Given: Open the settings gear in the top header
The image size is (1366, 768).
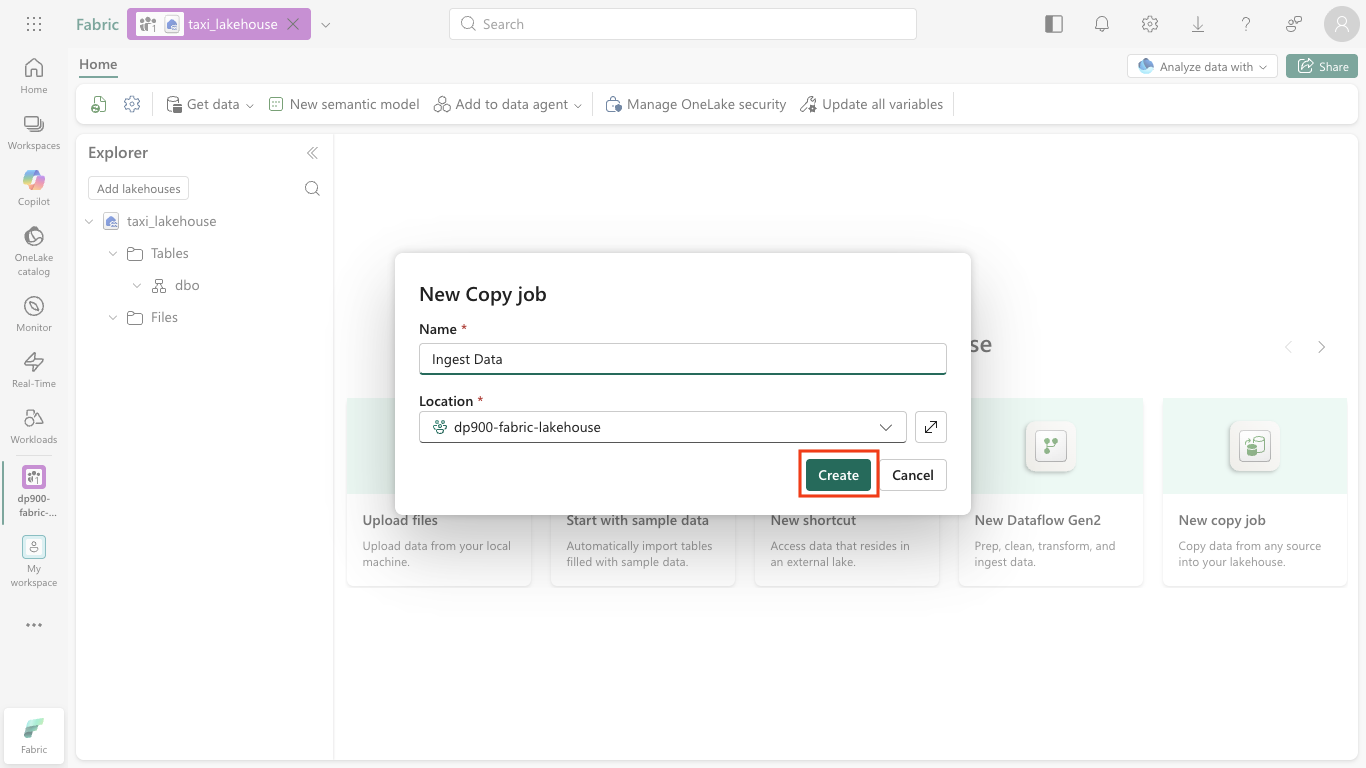Looking at the screenshot, I should [x=1150, y=24].
